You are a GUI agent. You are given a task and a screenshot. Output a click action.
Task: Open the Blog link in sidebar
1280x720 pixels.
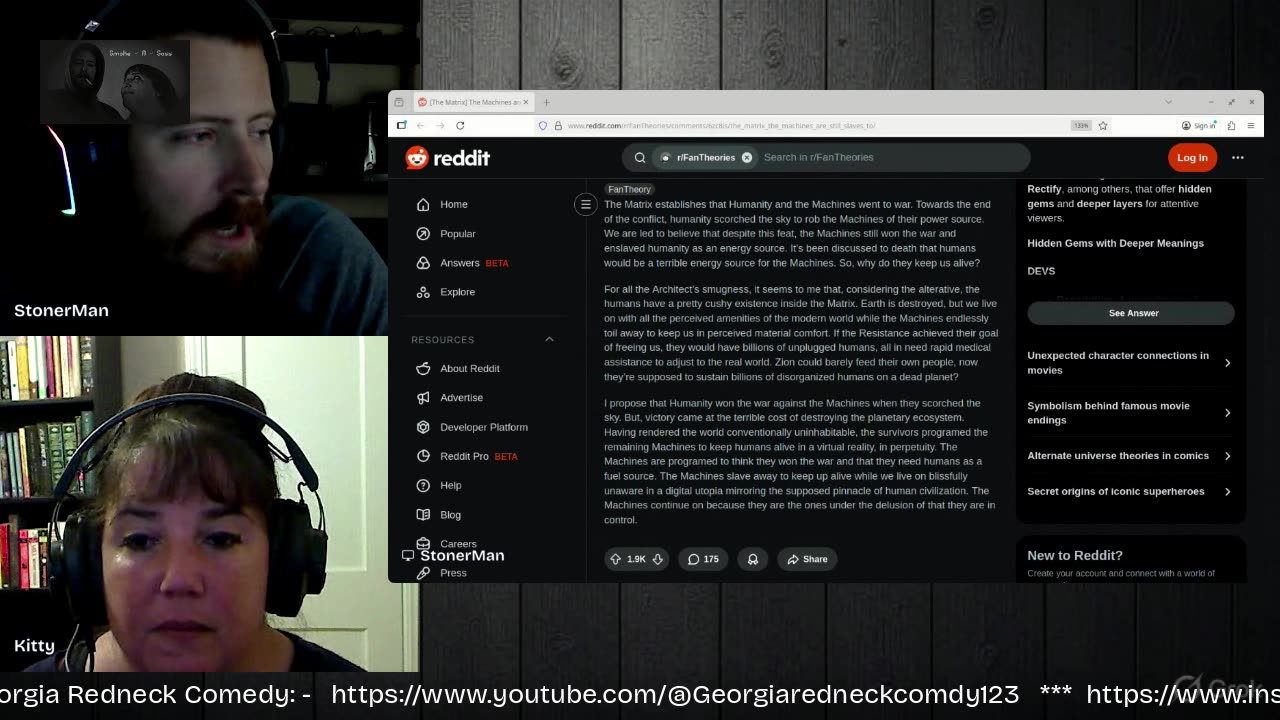point(450,515)
